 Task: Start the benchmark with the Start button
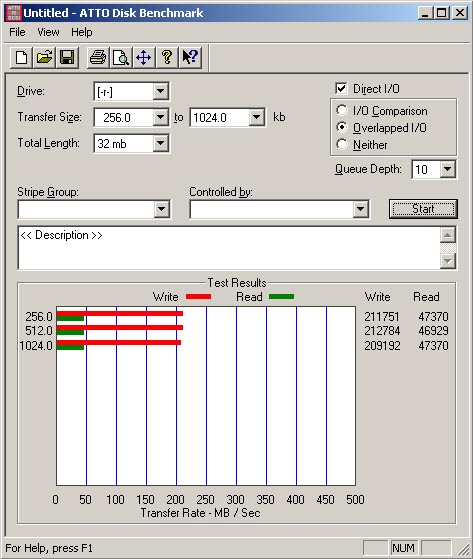pos(423,209)
